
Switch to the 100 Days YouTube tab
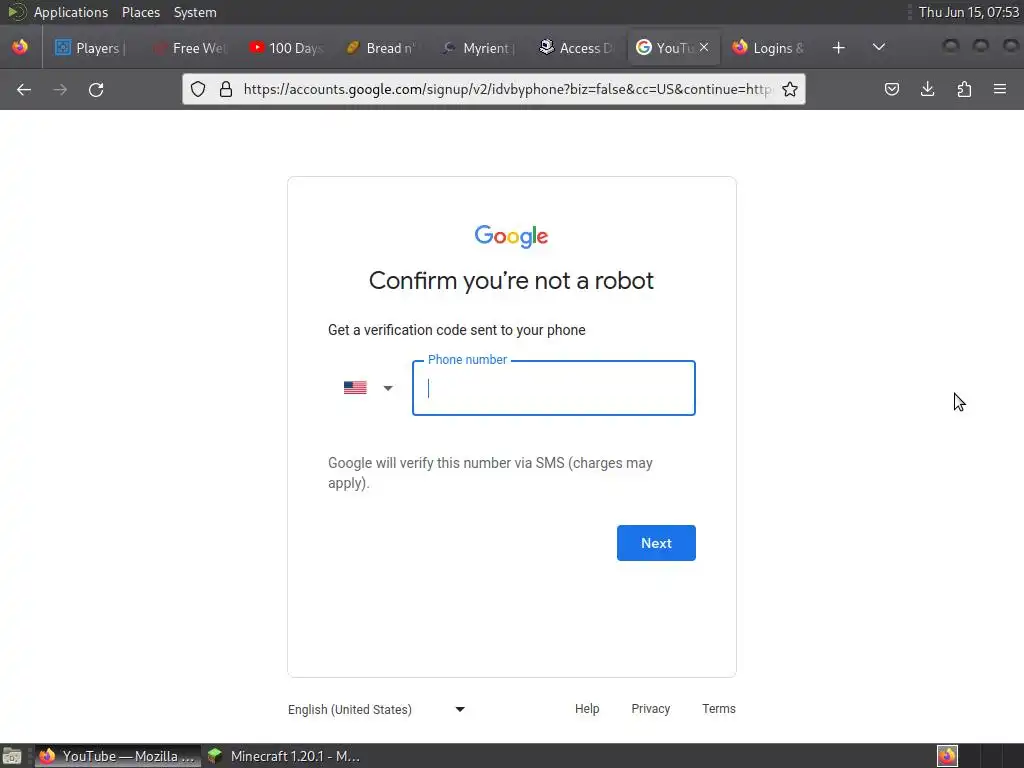287,48
